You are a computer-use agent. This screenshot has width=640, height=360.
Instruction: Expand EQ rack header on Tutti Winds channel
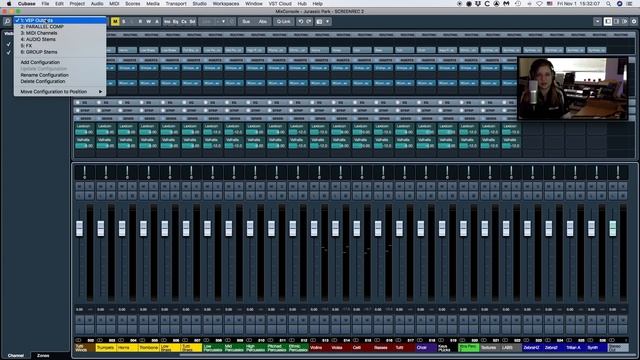84,102
